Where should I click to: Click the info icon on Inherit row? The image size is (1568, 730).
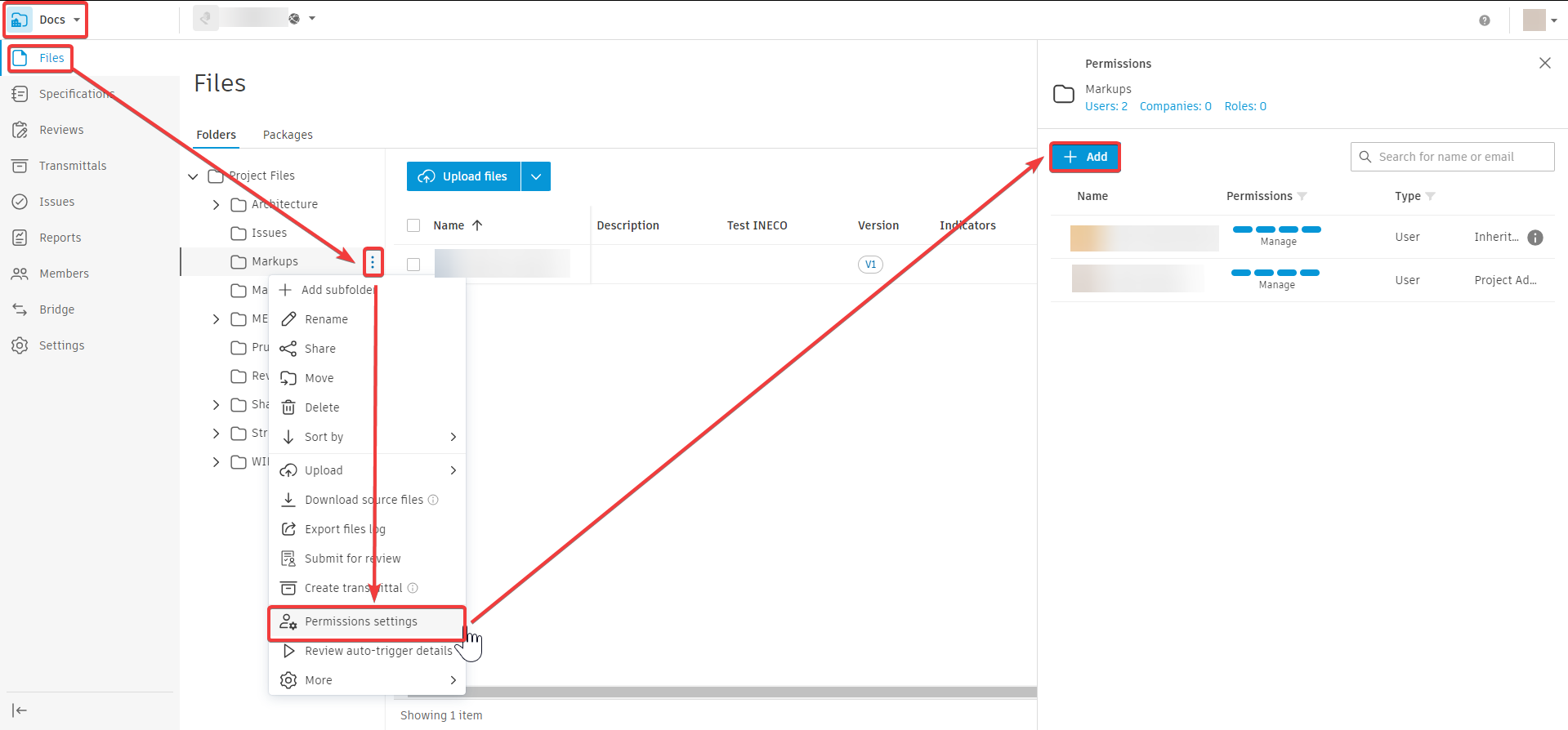pyautogui.click(x=1535, y=238)
